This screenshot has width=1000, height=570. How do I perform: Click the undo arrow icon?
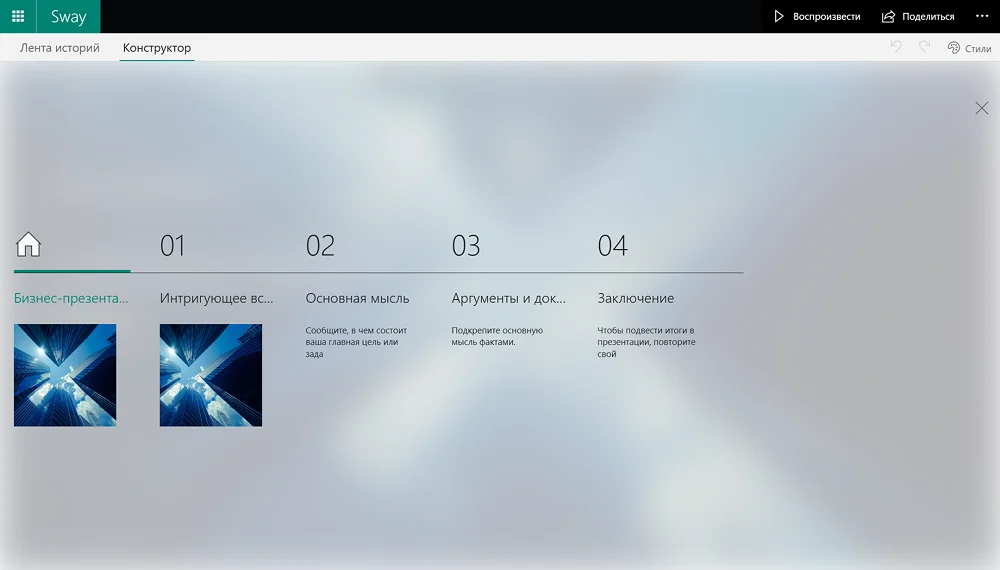click(x=896, y=47)
